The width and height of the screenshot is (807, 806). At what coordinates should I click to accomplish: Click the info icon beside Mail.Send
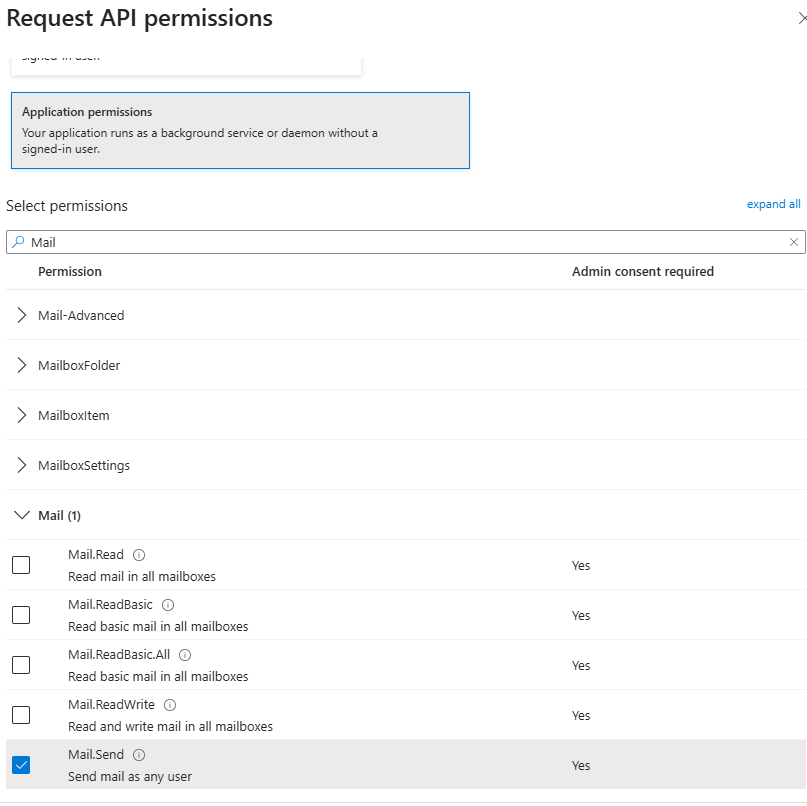(139, 755)
